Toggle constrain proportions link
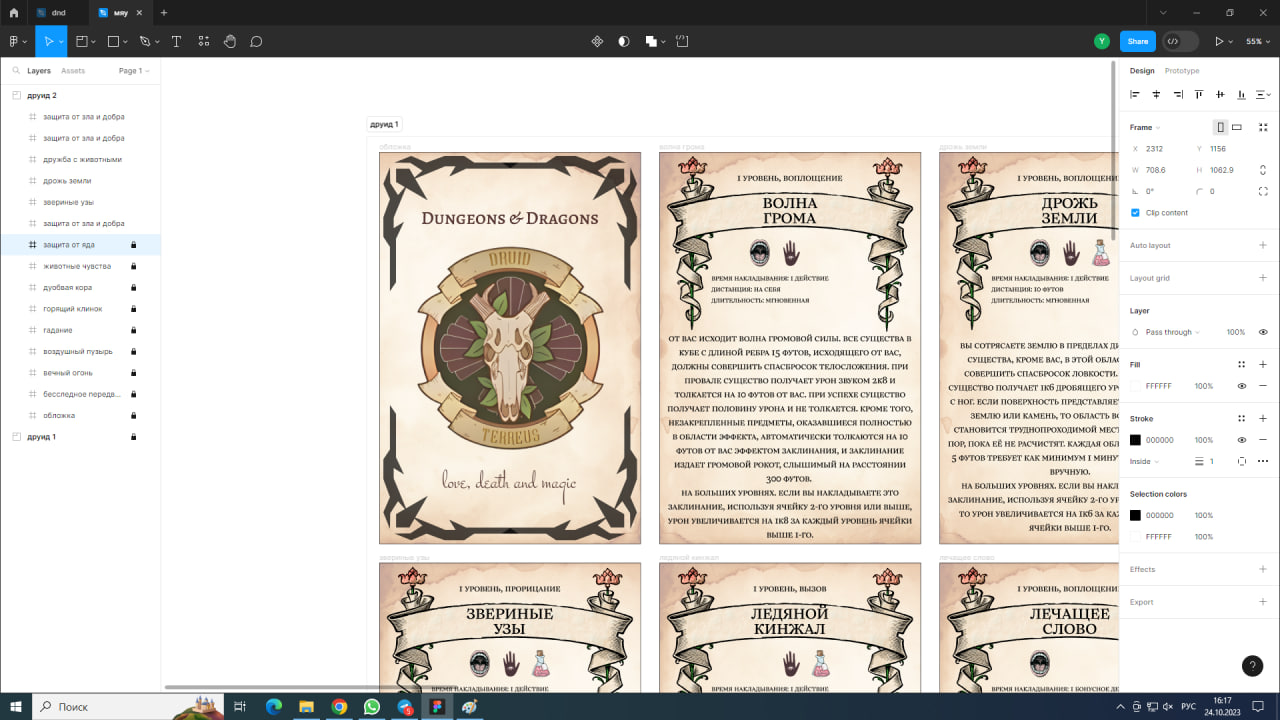The height and width of the screenshot is (720, 1280). (x=1263, y=170)
